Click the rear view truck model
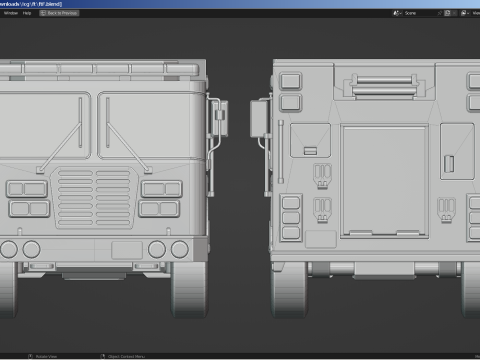The image size is (480, 360). 365,188
